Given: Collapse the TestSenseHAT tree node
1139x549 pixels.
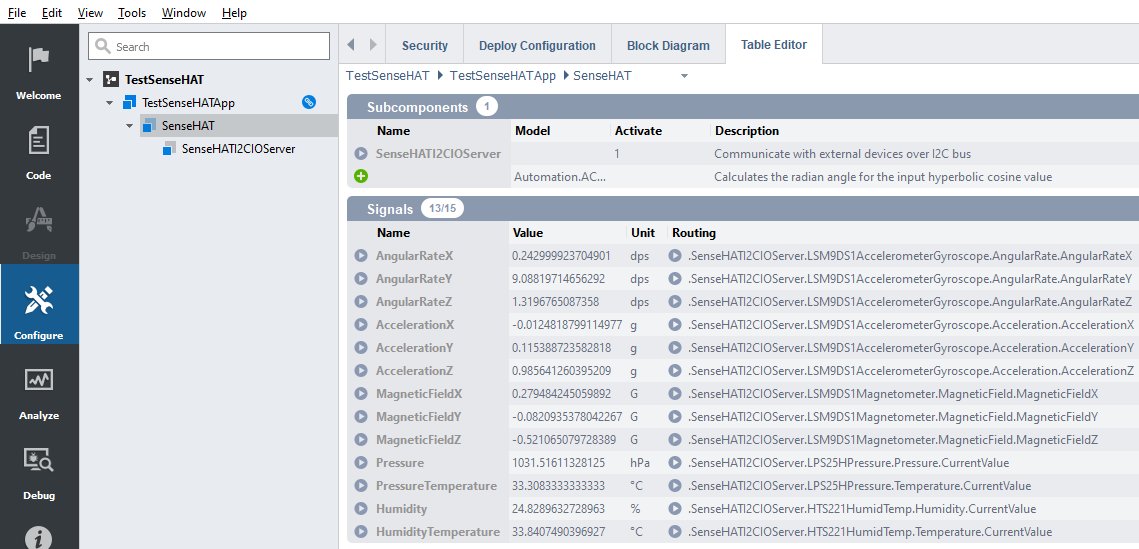Looking at the screenshot, I should [x=89, y=80].
